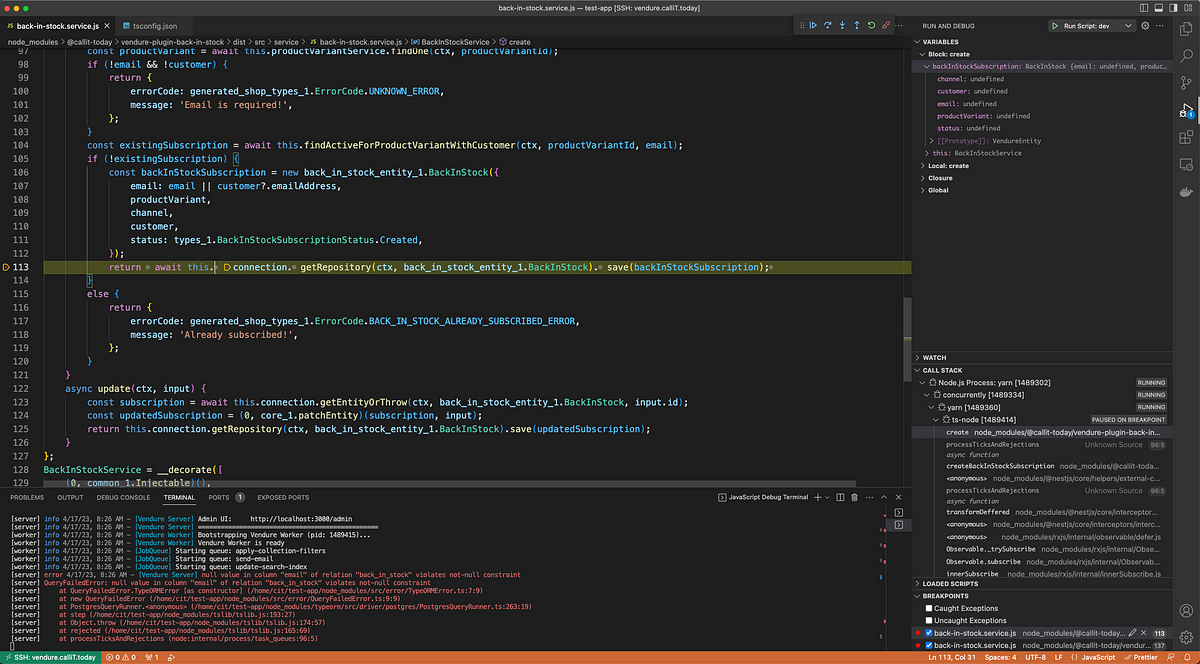Click the Step Into debug button
This screenshot has width=1200, height=664.
(842, 25)
